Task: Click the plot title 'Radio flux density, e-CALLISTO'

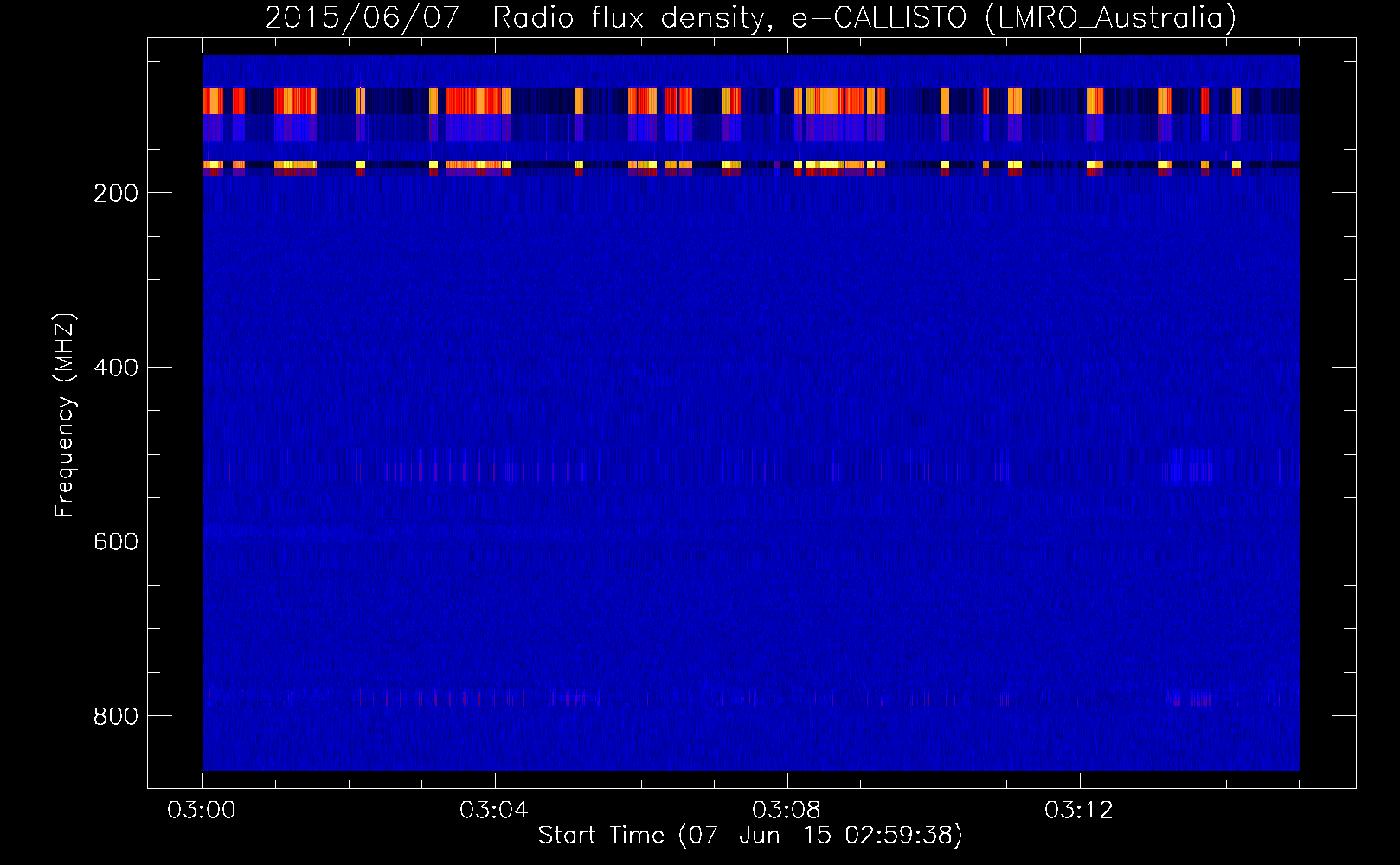Action: pyautogui.click(x=729, y=17)
